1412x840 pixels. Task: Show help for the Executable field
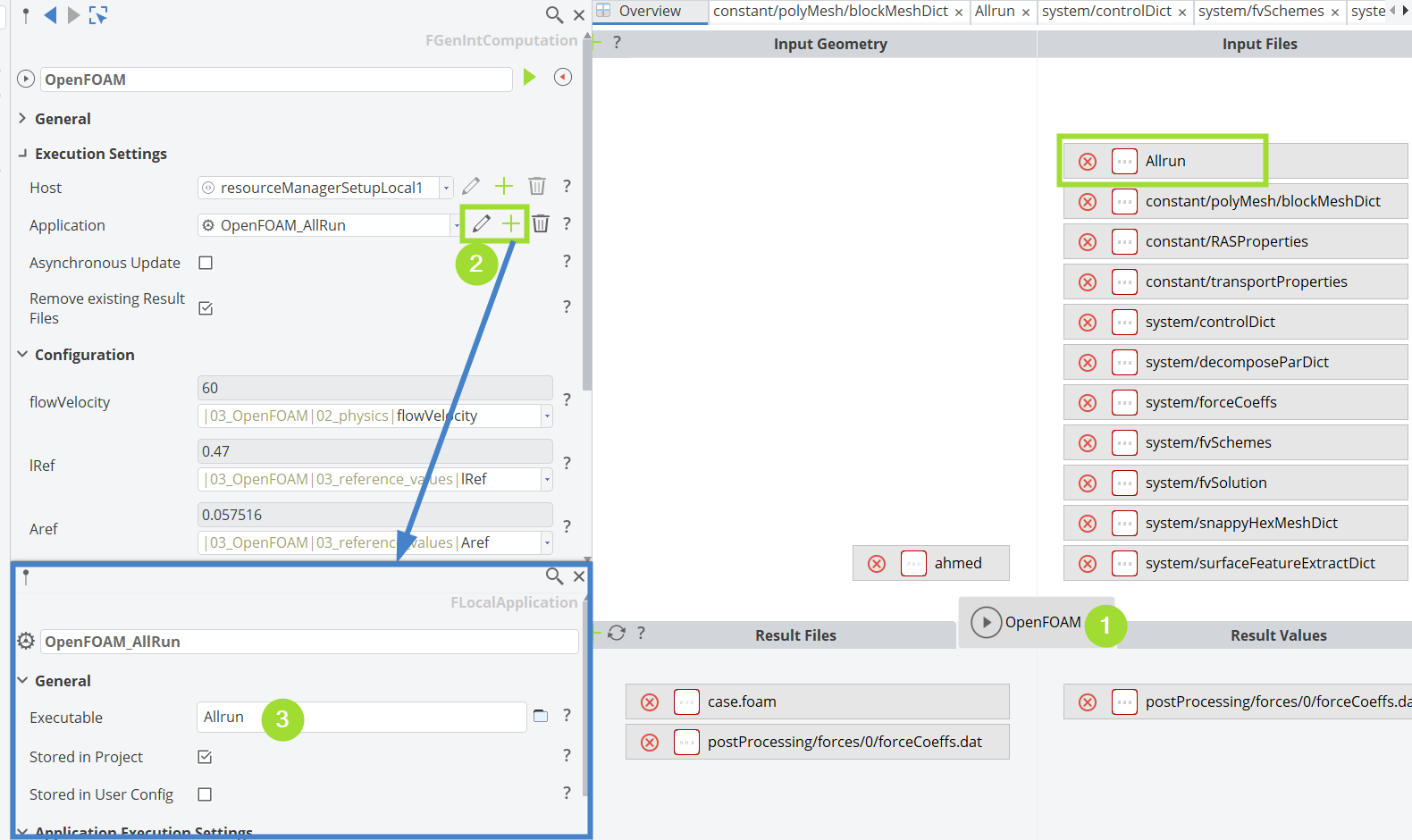(567, 715)
